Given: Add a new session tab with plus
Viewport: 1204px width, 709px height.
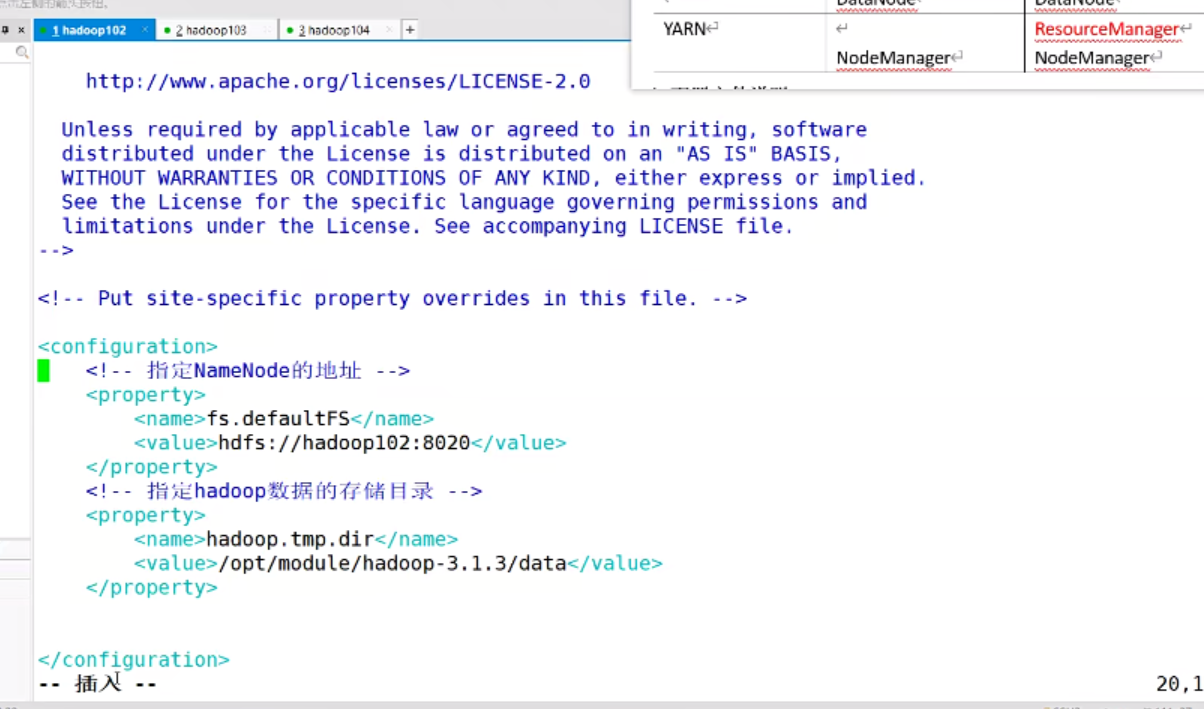Looking at the screenshot, I should point(409,30).
